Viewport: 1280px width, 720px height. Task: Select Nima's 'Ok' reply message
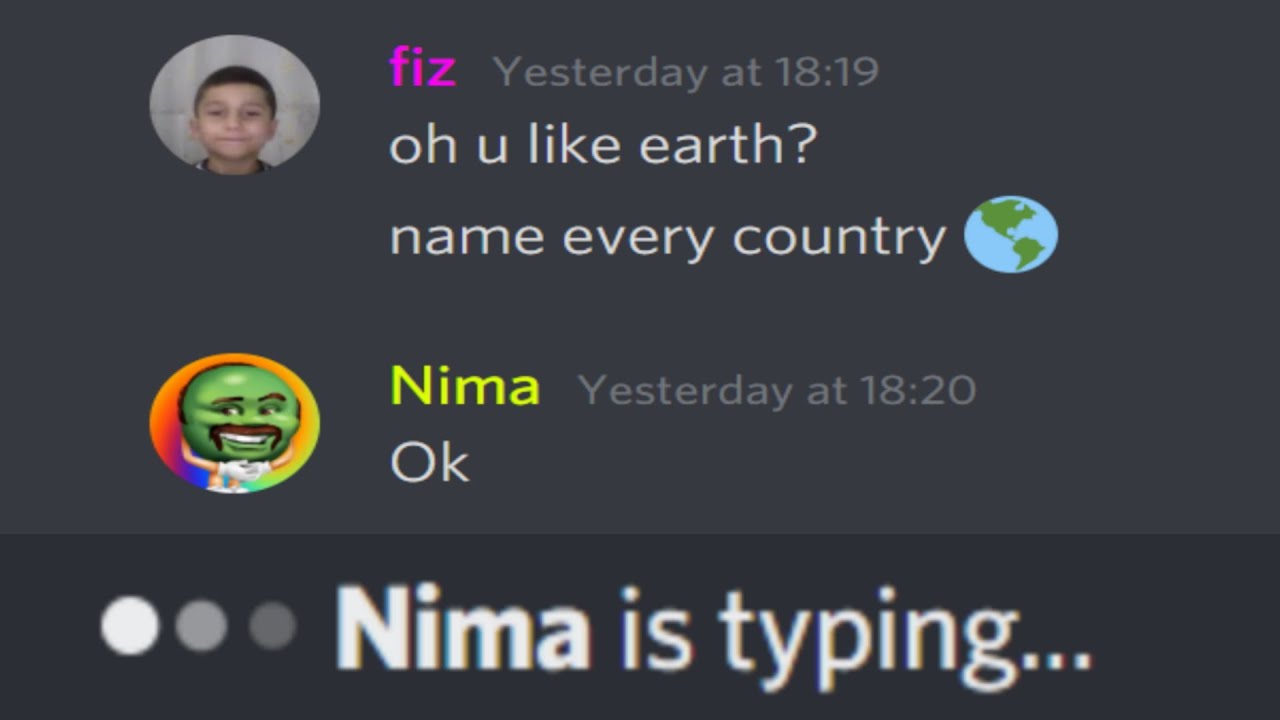pos(429,463)
